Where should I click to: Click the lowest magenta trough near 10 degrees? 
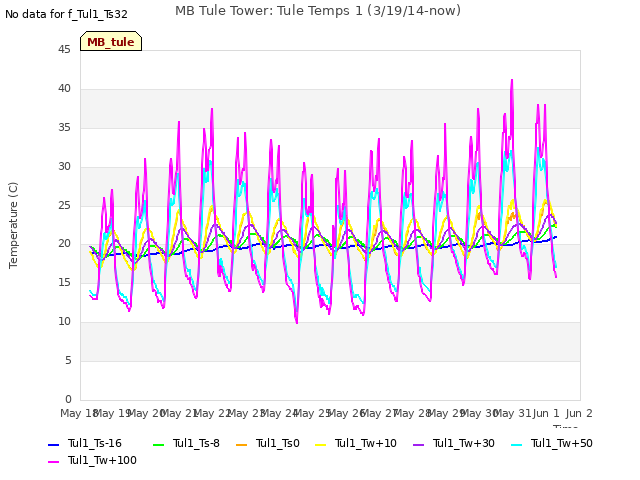pos(297,322)
